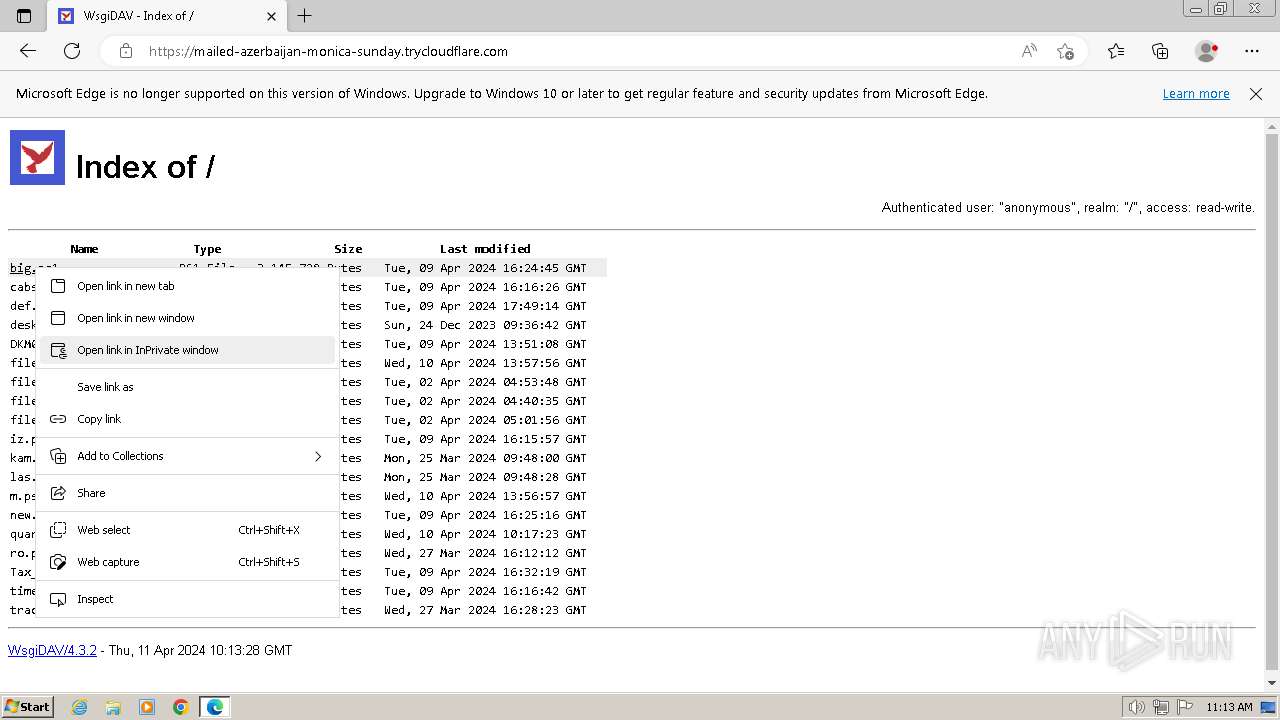Open a new tab with plus button
This screenshot has width=1280, height=720.
(305, 16)
